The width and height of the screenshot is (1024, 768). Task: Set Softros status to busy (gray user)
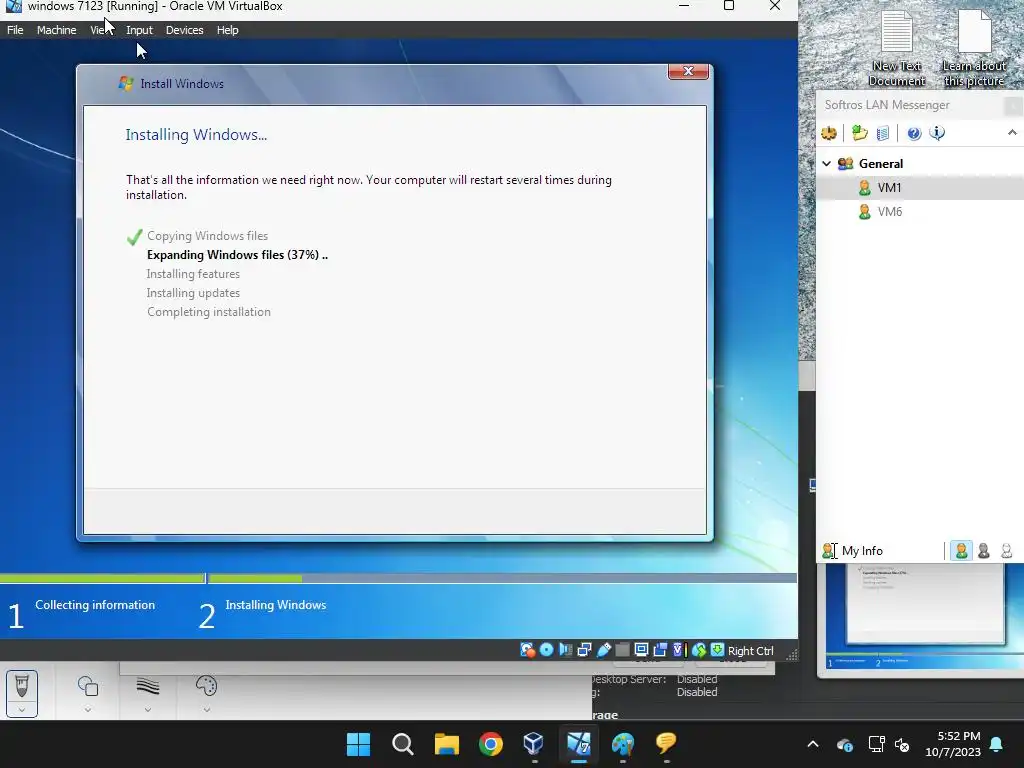[x=984, y=551]
